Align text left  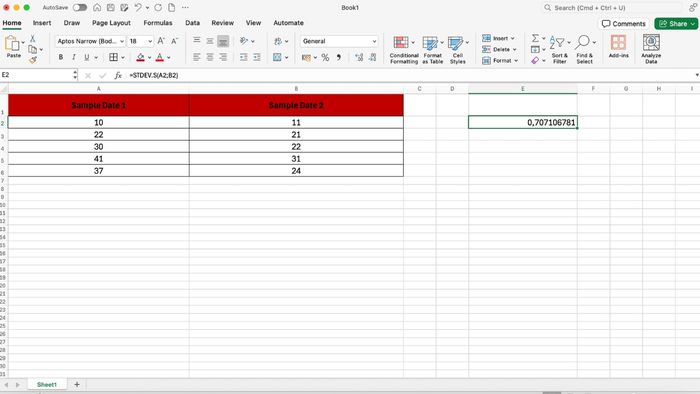(196, 57)
